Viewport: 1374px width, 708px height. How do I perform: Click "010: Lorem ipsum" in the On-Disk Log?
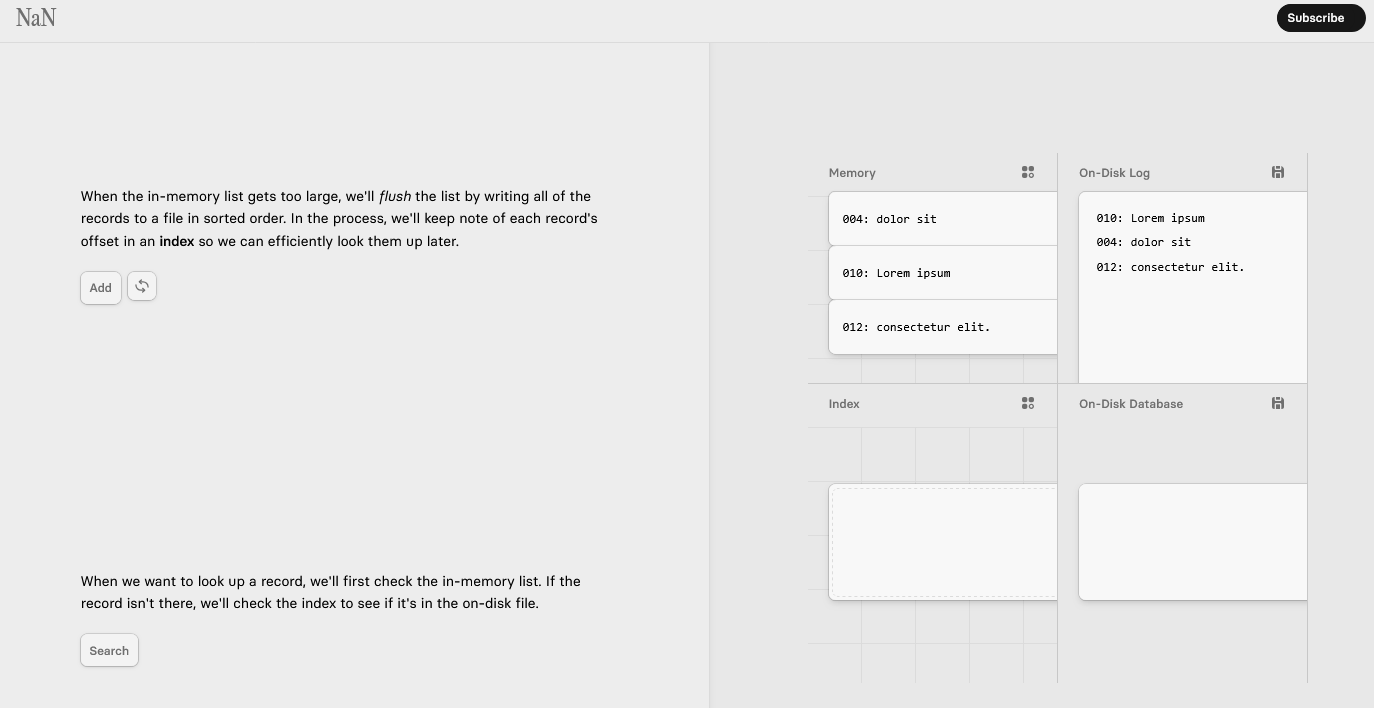[1150, 218]
